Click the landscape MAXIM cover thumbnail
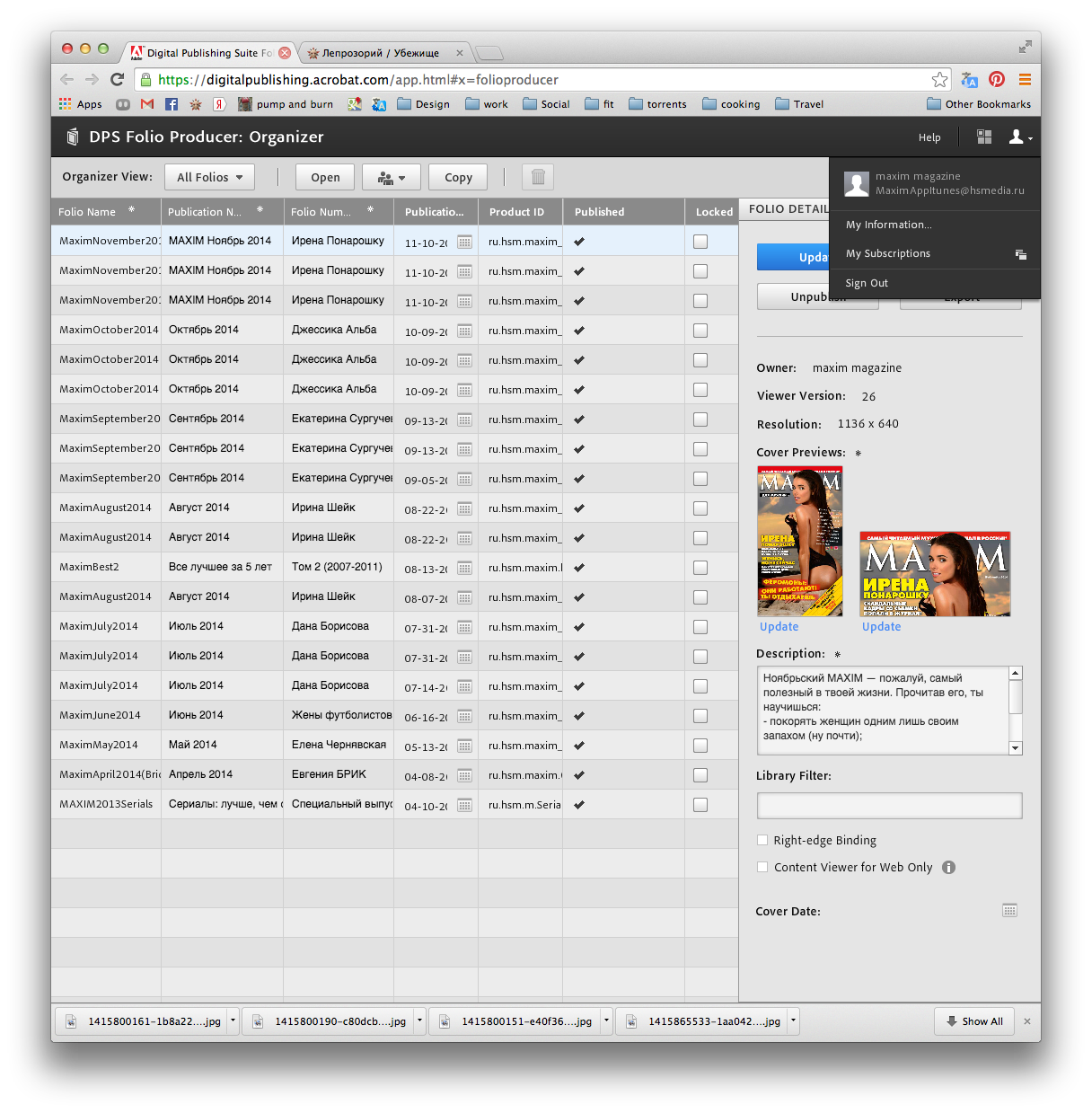The height and width of the screenshot is (1113, 1092). click(x=935, y=573)
